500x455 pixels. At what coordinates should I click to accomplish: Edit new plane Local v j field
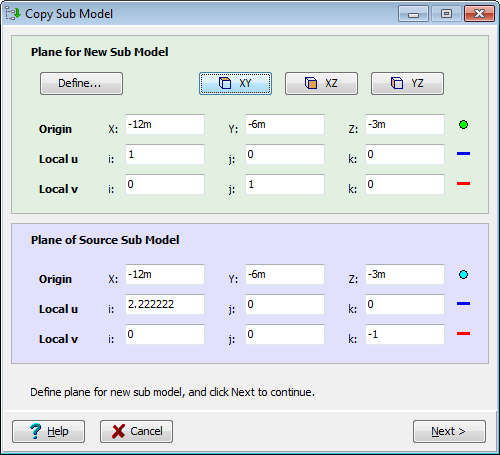pyautogui.click(x=285, y=184)
